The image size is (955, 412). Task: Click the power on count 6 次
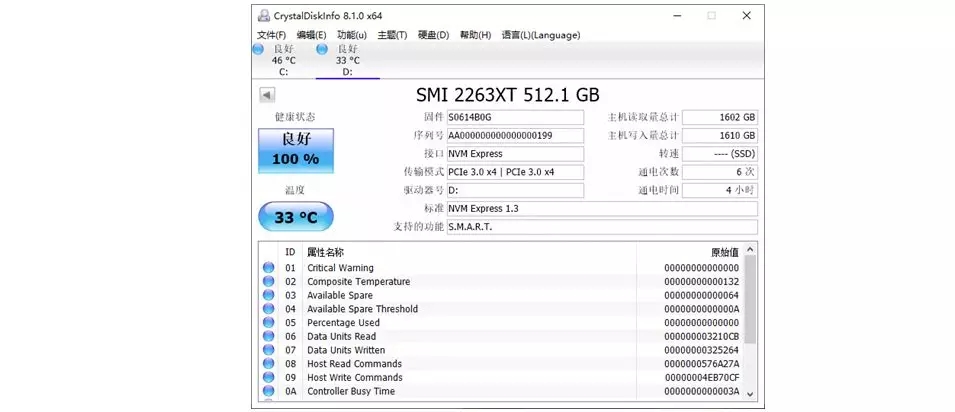pyautogui.click(x=720, y=172)
